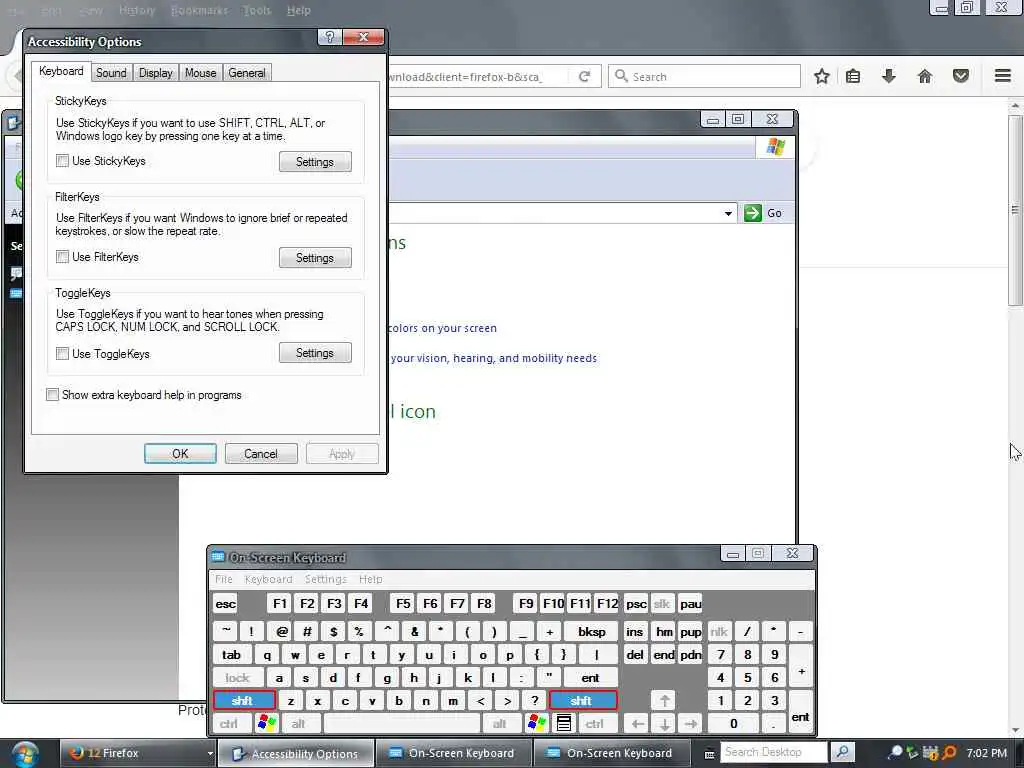Click the Windows Start orb

(25, 753)
